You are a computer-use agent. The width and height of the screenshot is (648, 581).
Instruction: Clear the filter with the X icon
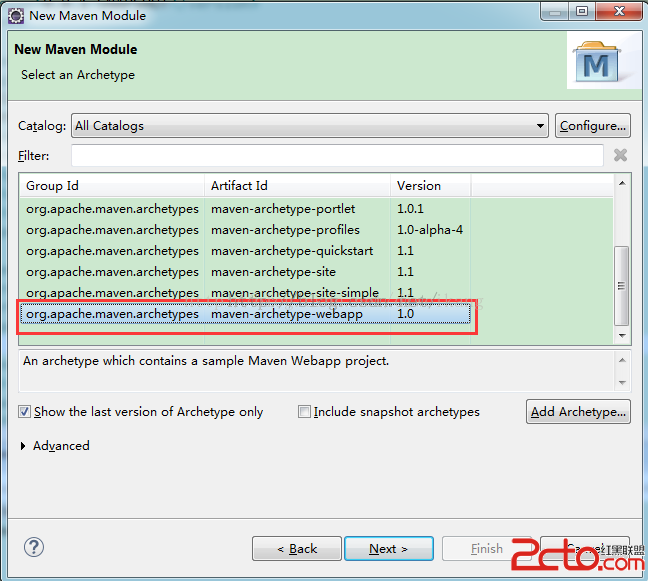[x=620, y=155]
